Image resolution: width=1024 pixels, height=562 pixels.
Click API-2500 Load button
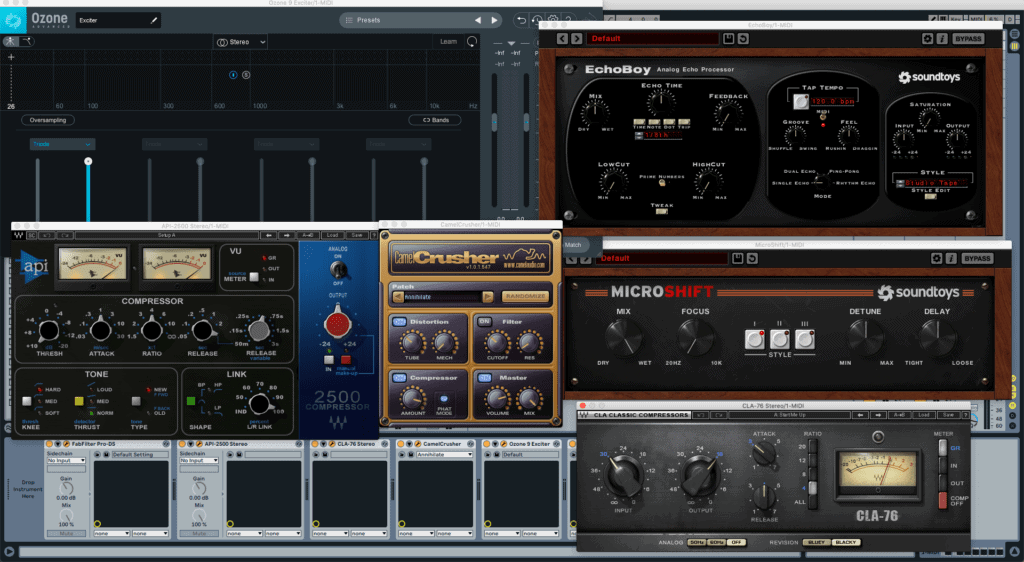tap(332, 235)
